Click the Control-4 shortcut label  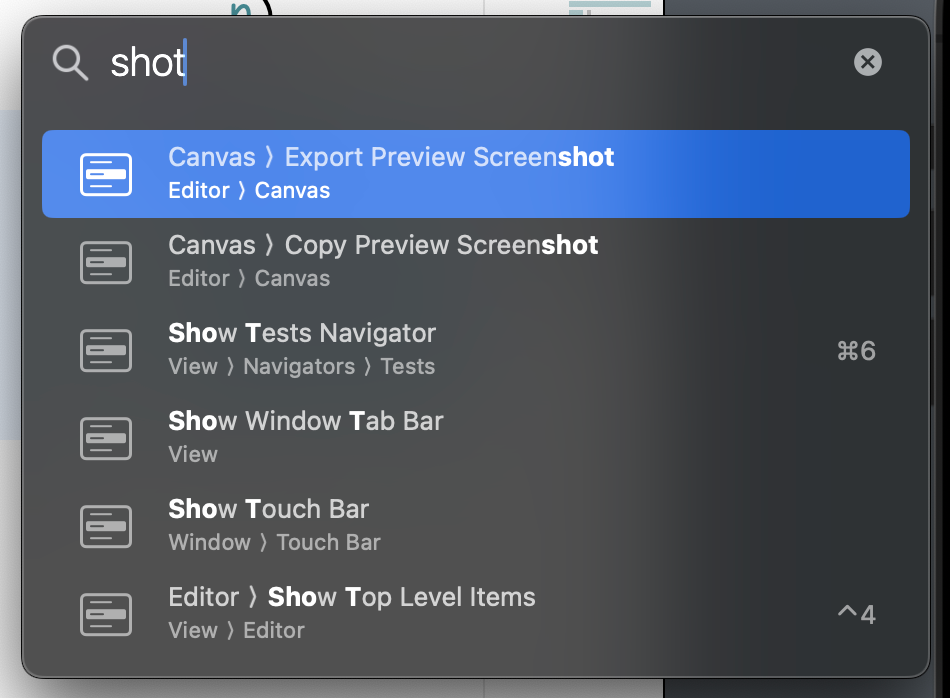tap(857, 614)
